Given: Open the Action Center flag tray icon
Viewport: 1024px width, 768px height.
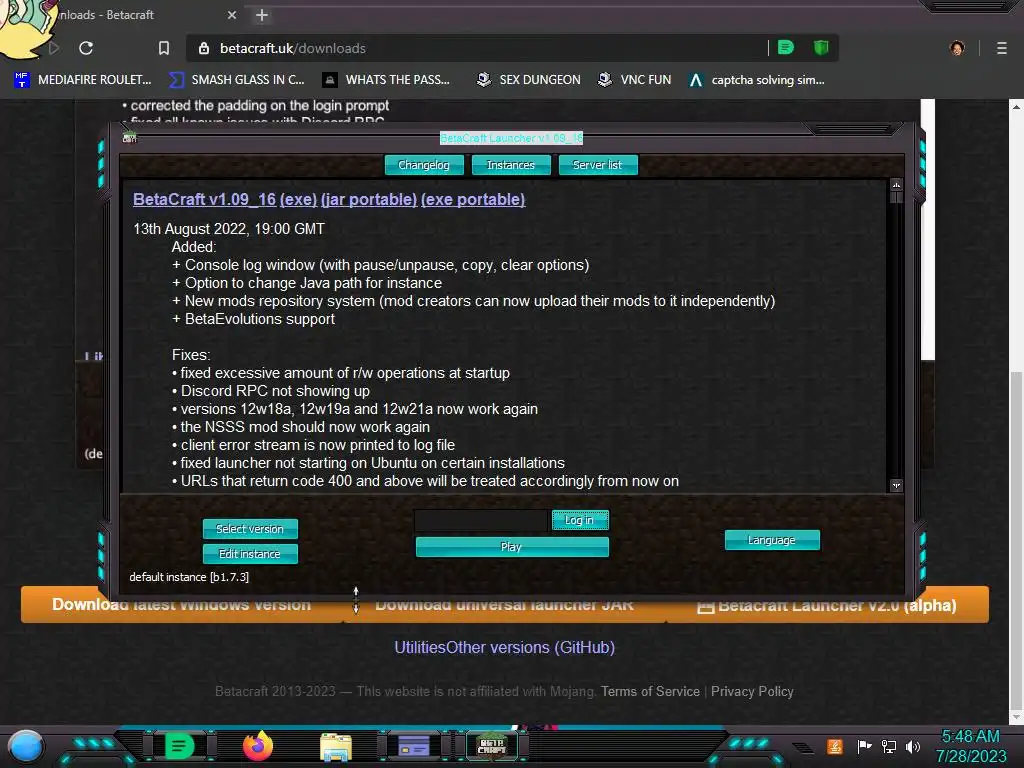Looking at the screenshot, I should [x=865, y=746].
